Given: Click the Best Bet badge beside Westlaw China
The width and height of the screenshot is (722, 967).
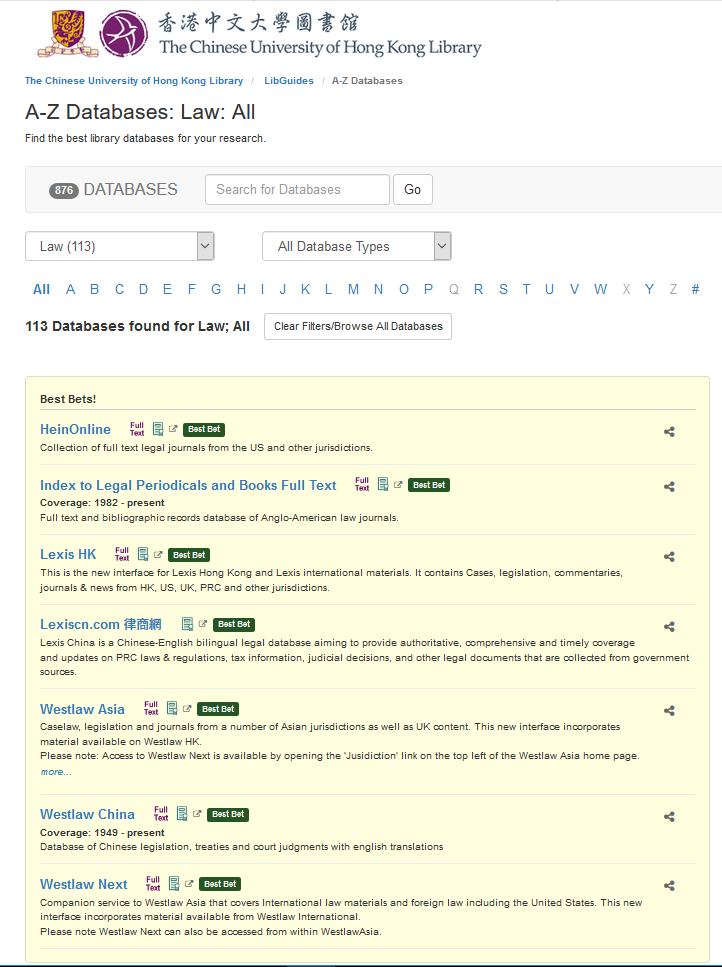Looking at the screenshot, I should tap(228, 814).
